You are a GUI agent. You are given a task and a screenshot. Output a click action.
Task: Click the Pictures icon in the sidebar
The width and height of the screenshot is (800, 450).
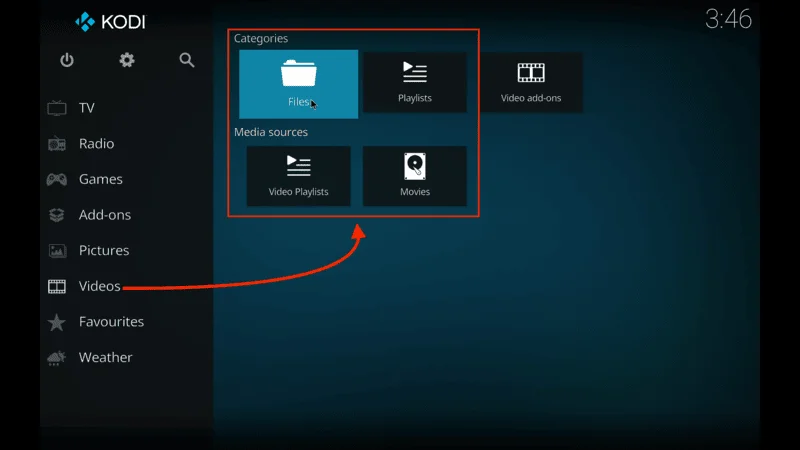[x=57, y=251]
